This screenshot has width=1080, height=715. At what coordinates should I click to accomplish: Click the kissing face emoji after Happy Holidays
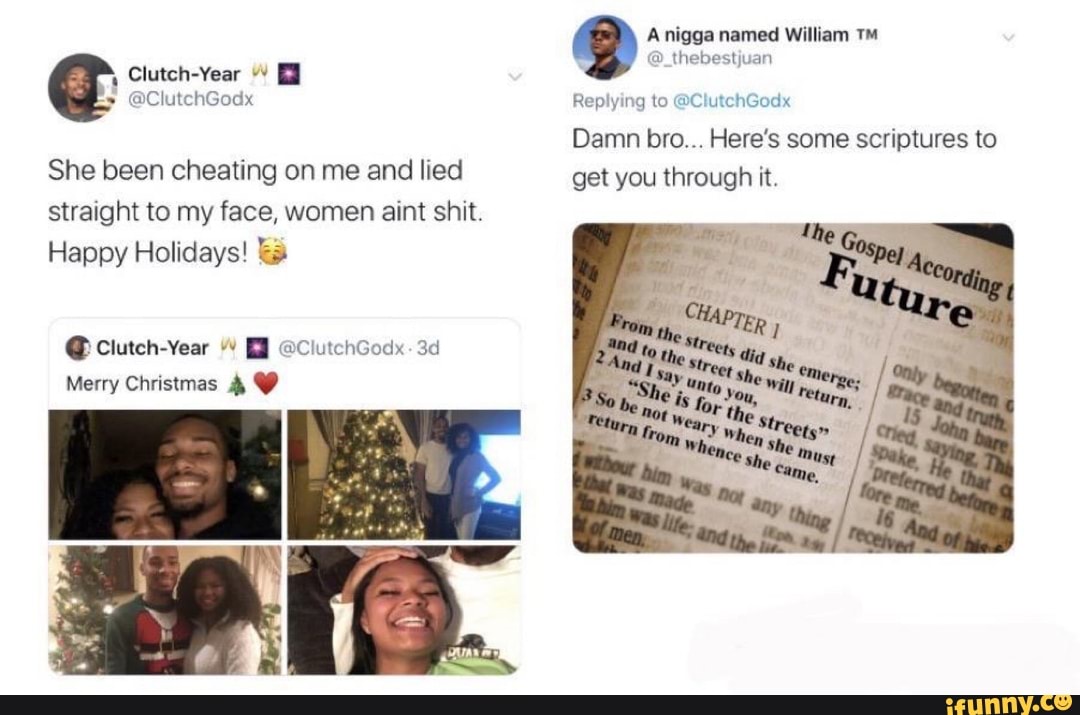pyautogui.click(x=272, y=251)
